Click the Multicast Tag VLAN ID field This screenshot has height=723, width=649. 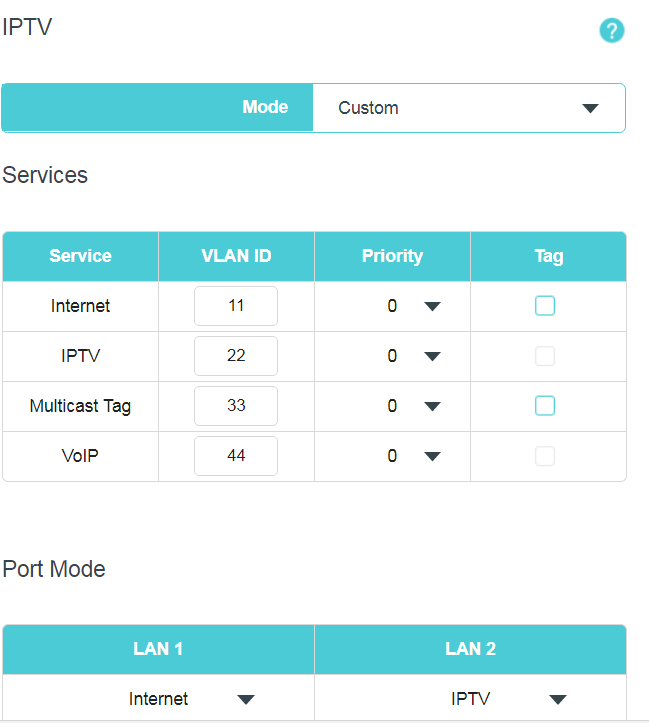click(236, 406)
